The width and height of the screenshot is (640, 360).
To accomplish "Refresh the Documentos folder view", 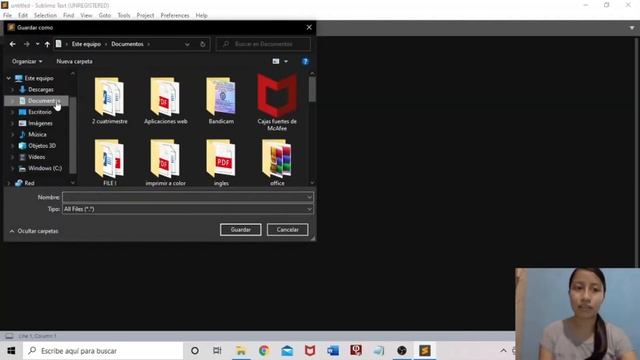I will coord(203,44).
